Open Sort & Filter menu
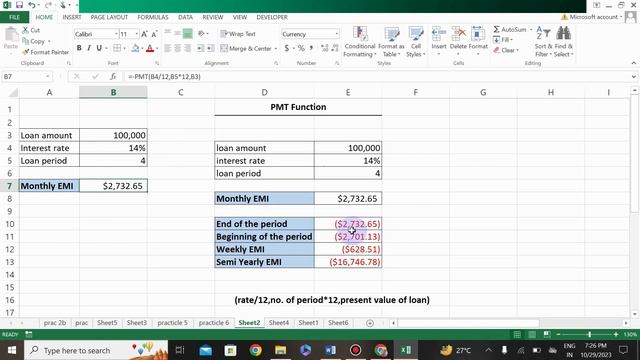The width and height of the screenshot is (640, 360). coord(543,42)
